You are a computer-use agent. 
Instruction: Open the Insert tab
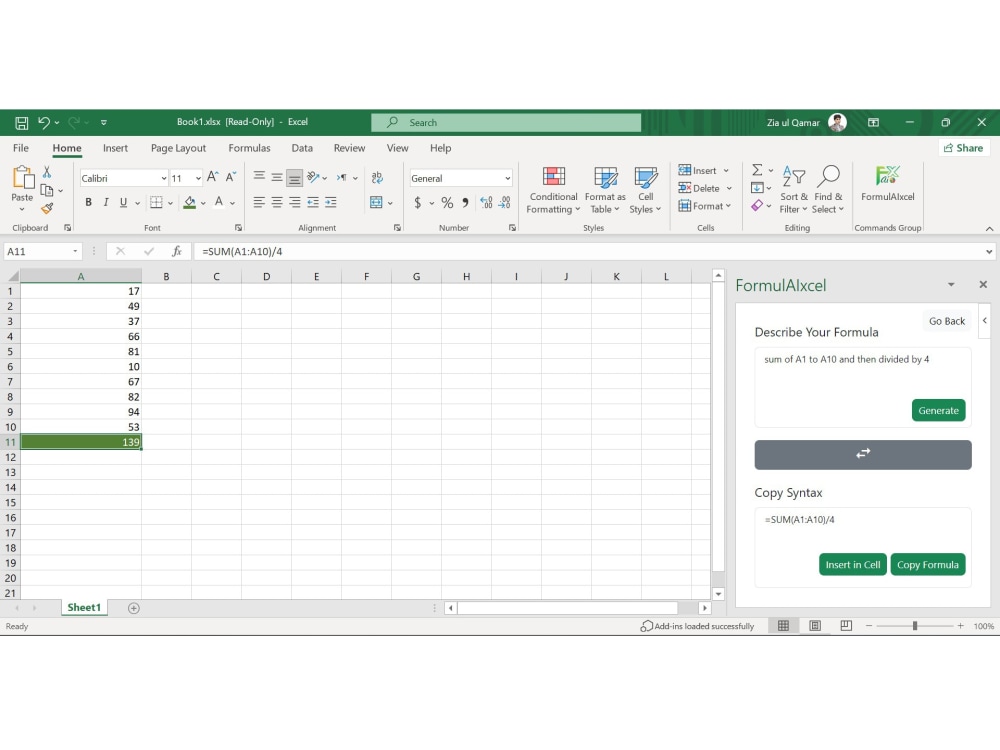(x=115, y=148)
